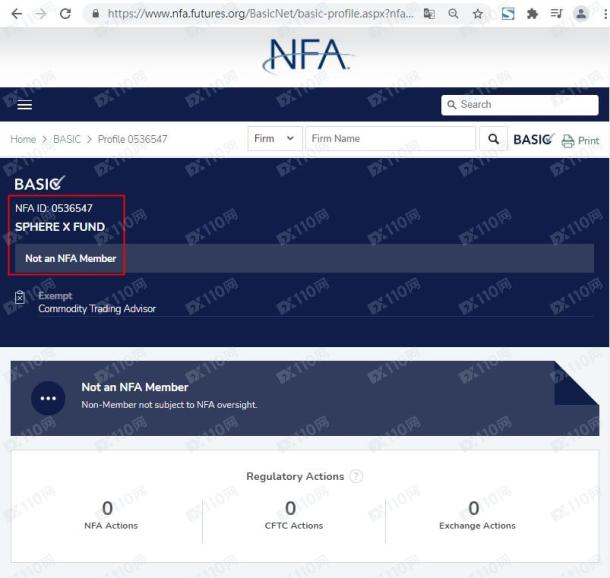Click the top Search box

(520, 105)
